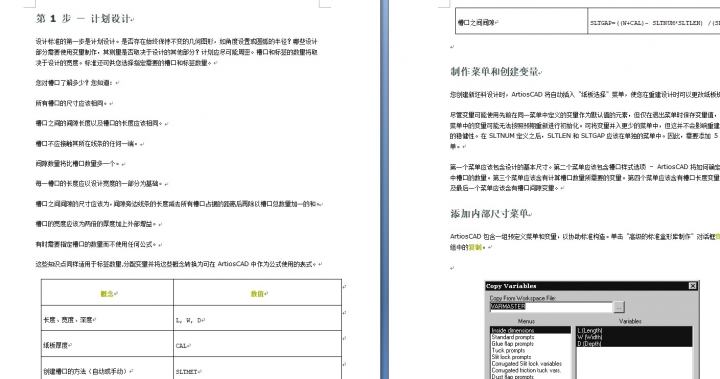Click the line '所有槽口的尺寸应该相同。'
This screenshot has width=720, height=379.
(72, 103)
